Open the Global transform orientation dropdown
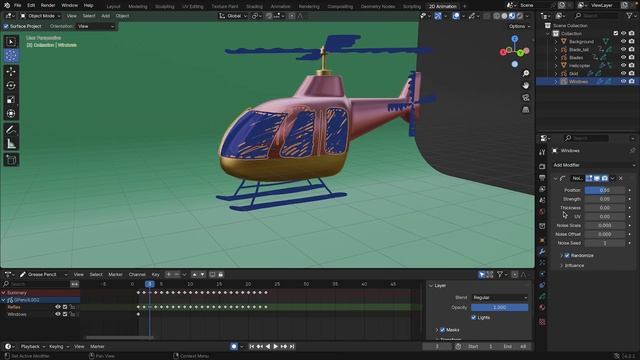This screenshot has width=640, height=360. (x=233, y=16)
